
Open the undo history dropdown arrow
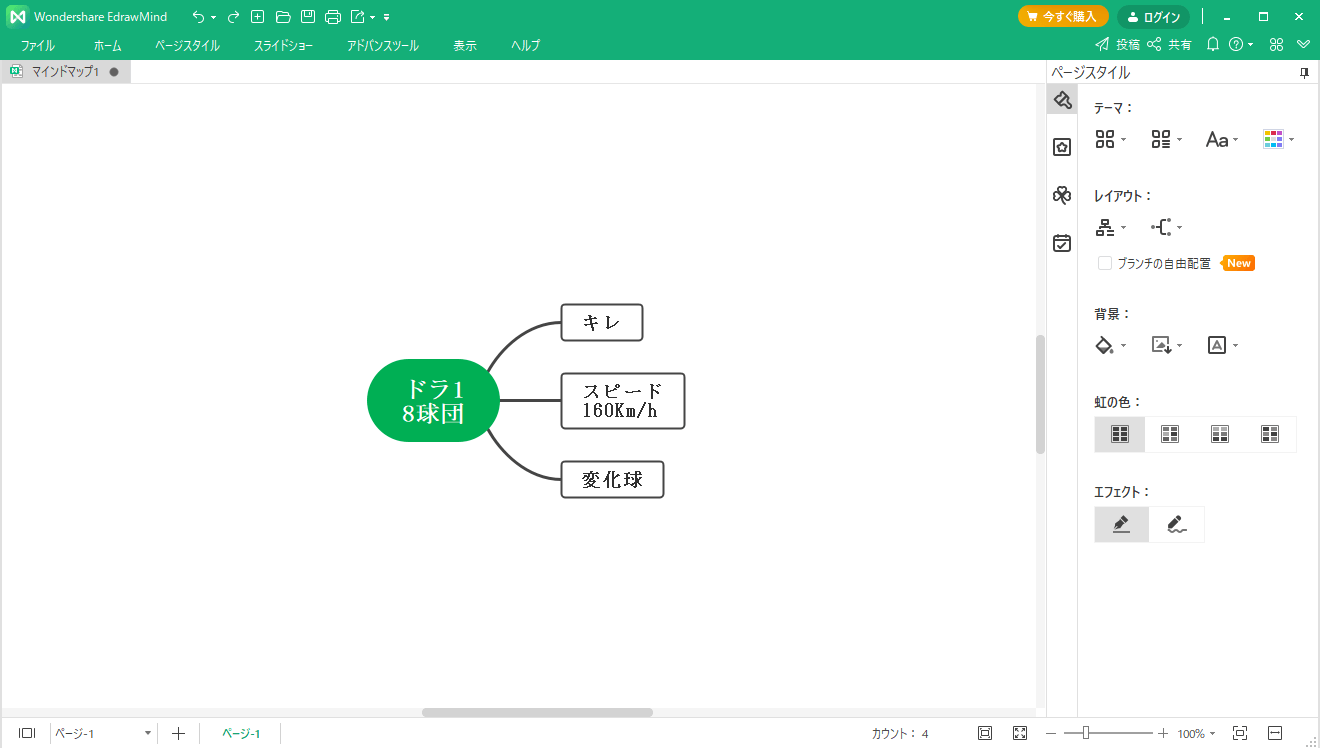point(213,18)
